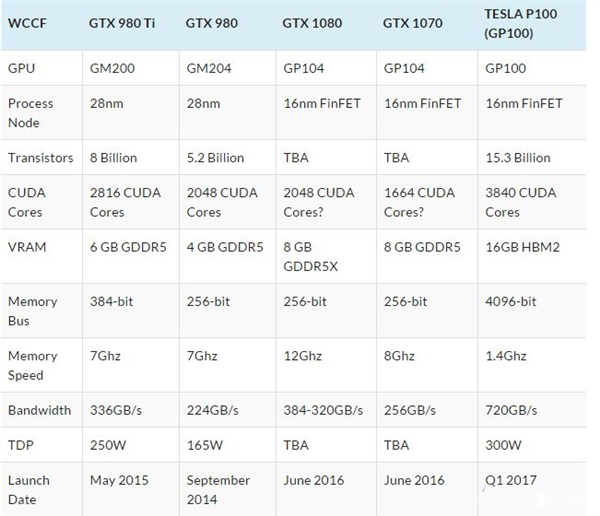600x516 pixels.
Task: Select the Process Node row label
Action: [31, 113]
